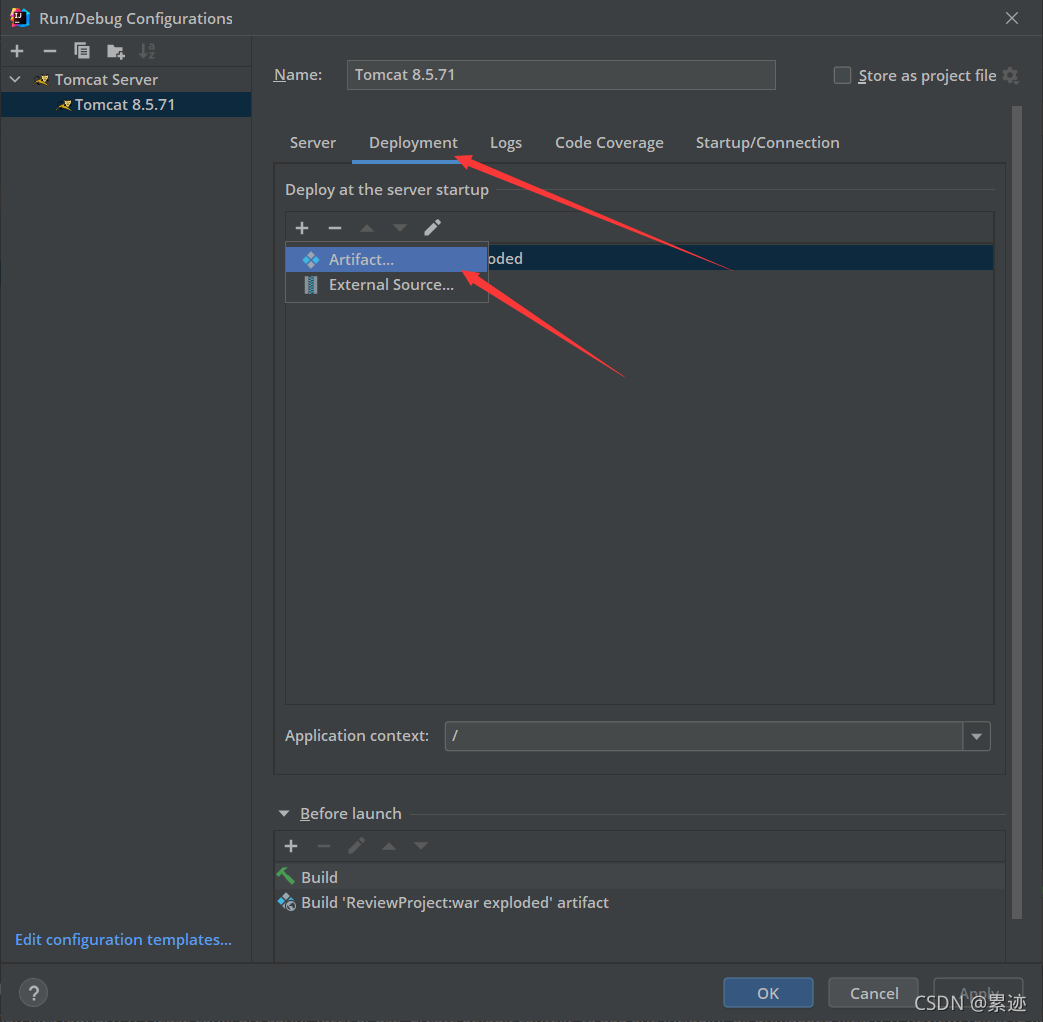The width and height of the screenshot is (1043, 1022).
Task: Choose External Source... from the popup menu
Action: pos(386,285)
